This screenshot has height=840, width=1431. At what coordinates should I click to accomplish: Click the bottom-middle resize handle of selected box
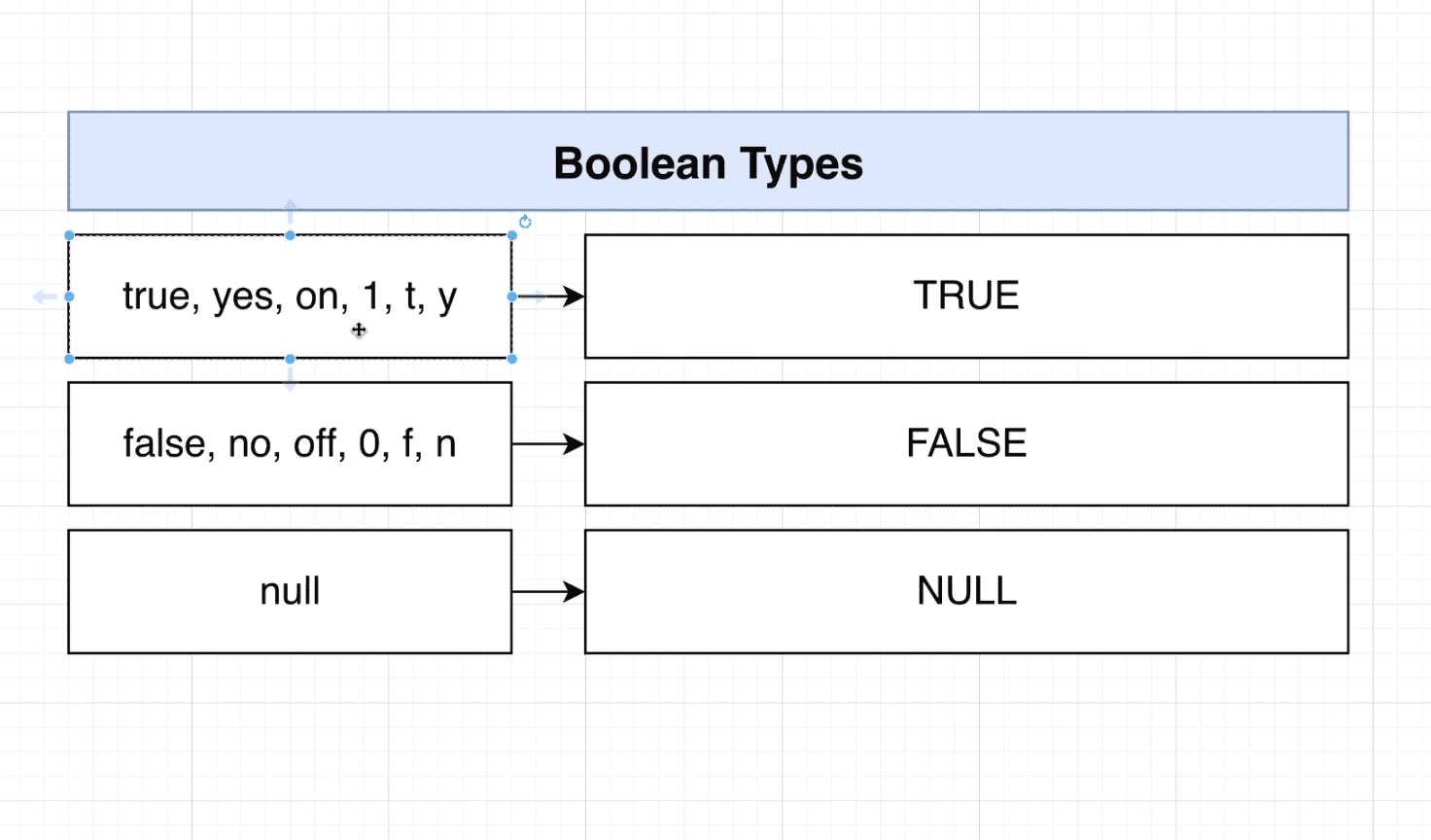290,359
